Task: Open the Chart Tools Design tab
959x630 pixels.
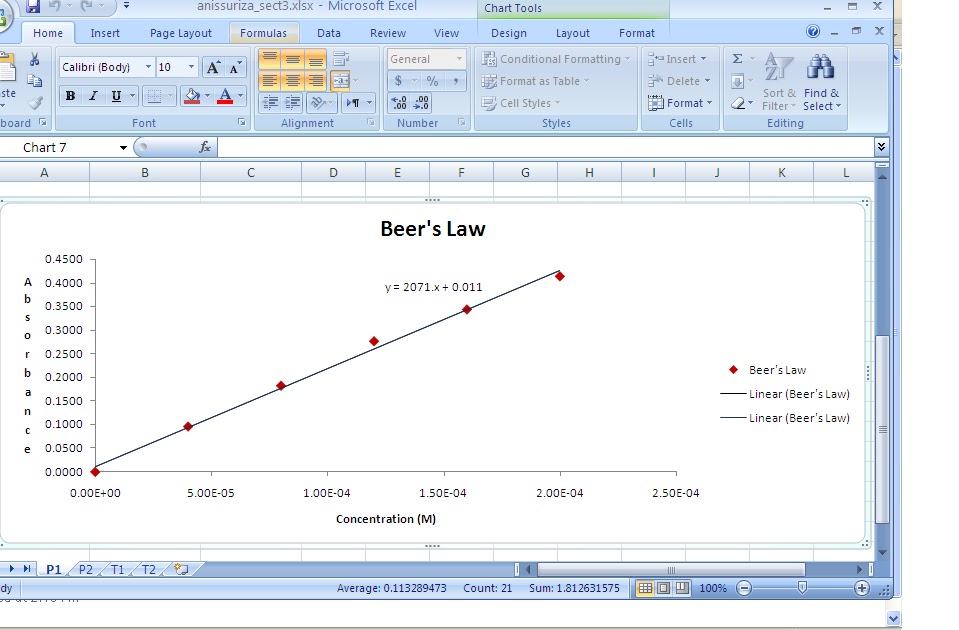Action: click(509, 33)
